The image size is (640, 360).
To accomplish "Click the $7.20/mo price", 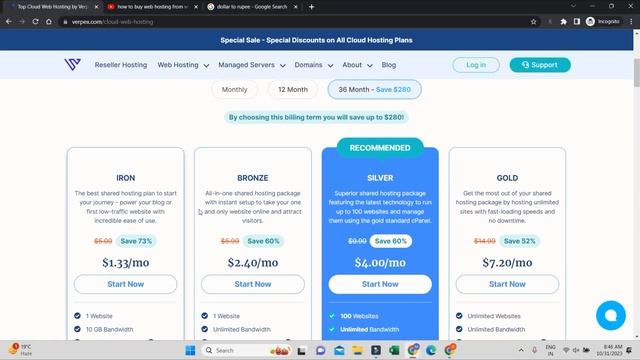I will click(x=507, y=262).
